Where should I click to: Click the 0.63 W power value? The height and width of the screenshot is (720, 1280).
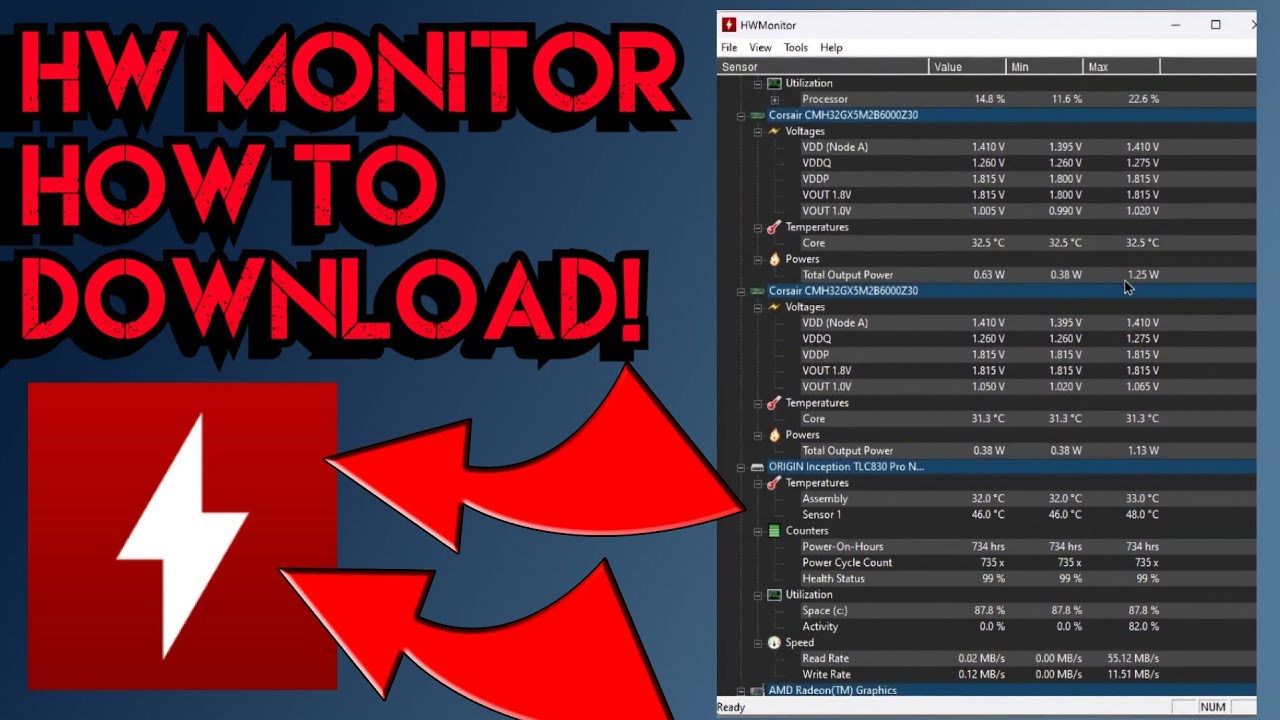coord(989,275)
